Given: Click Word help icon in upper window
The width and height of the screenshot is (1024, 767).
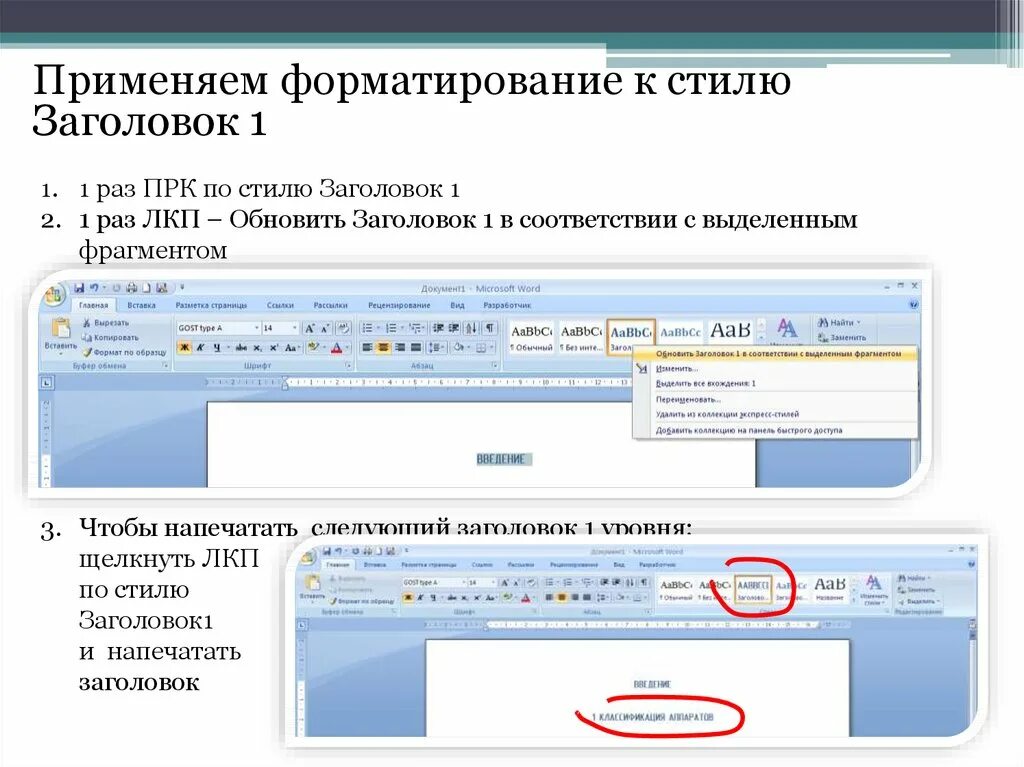Looking at the screenshot, I should coord(914,304).
